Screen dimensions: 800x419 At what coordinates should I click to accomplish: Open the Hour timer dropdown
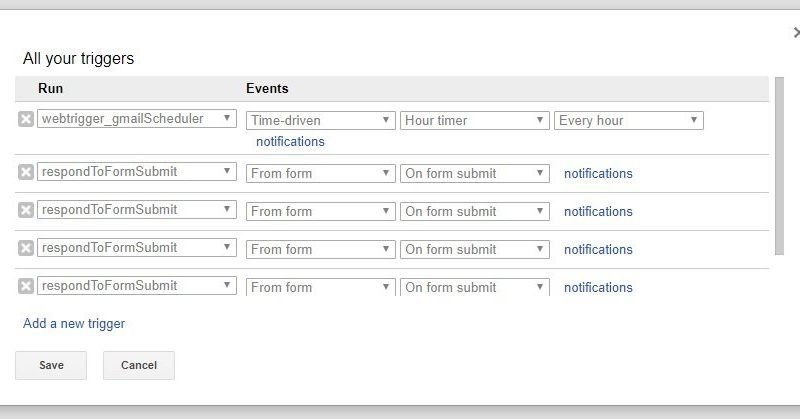(x=475, y=121)
